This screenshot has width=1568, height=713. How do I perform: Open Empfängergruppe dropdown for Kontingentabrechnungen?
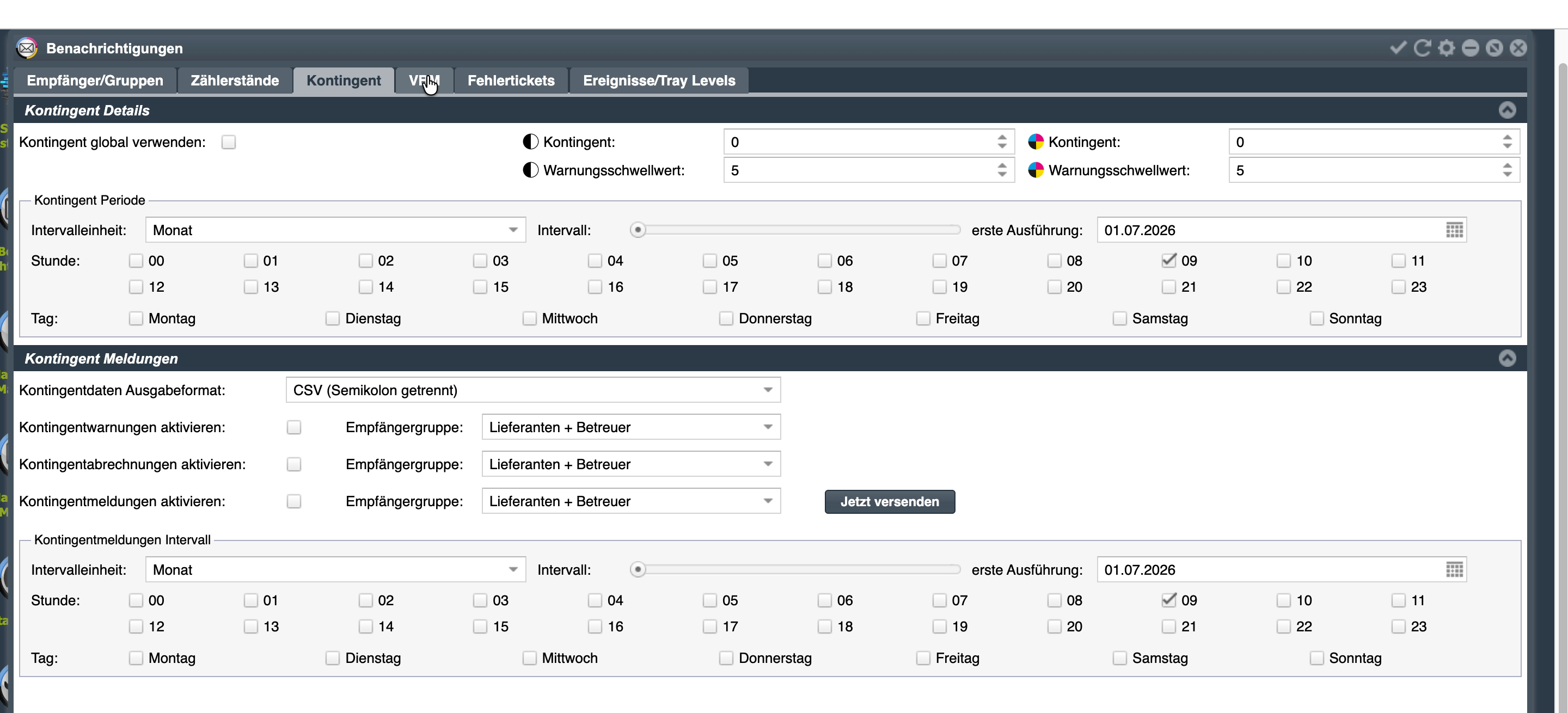point(630,464)
